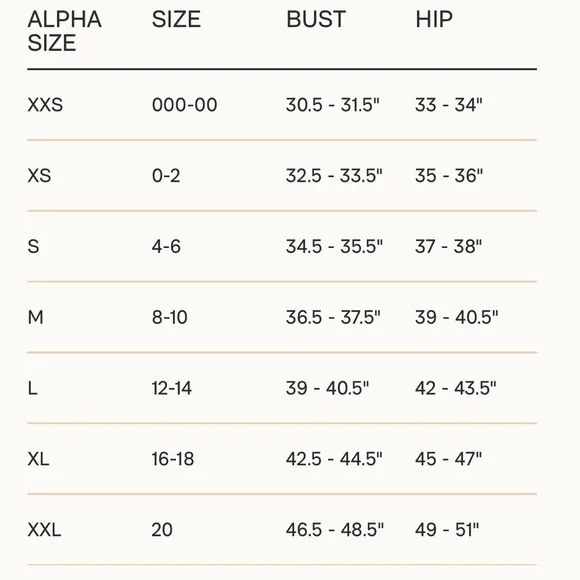Click the XL alpha size cell
Screen dimensions: 580x580
pyautogui.click(x=38, y=459)
